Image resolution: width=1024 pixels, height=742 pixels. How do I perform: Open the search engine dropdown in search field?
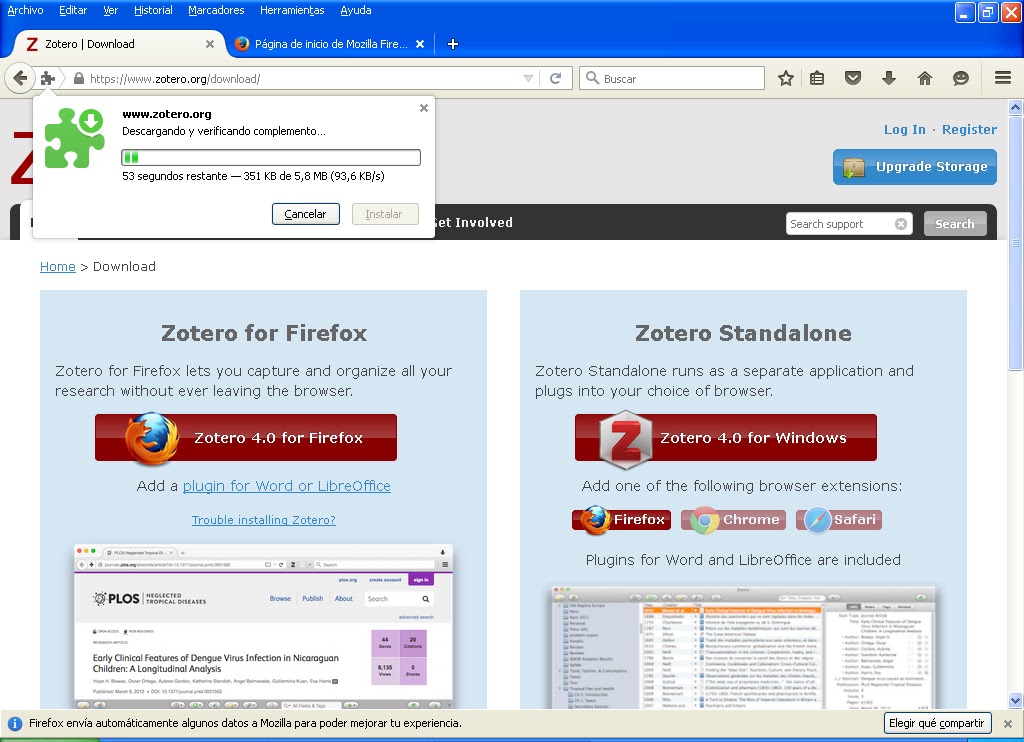[595, 77]
